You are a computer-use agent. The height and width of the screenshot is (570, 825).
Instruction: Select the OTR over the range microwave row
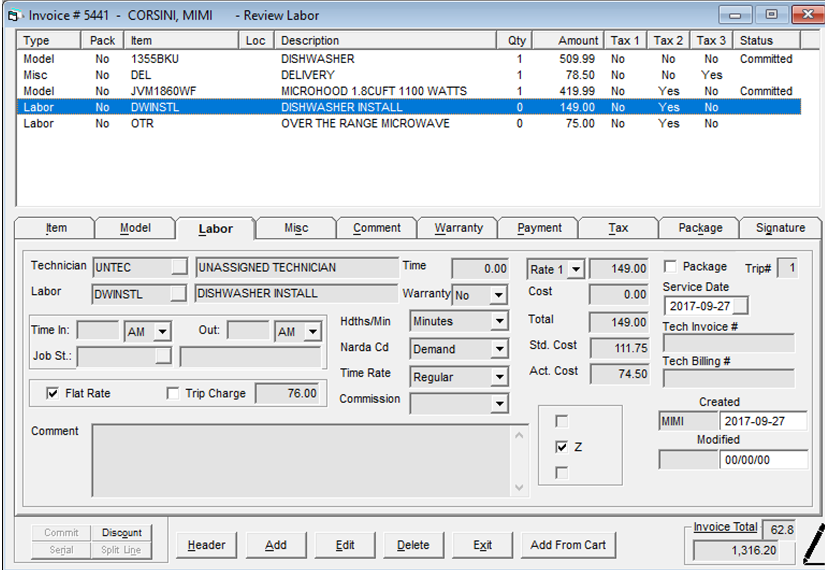click(x=409, y=124)
